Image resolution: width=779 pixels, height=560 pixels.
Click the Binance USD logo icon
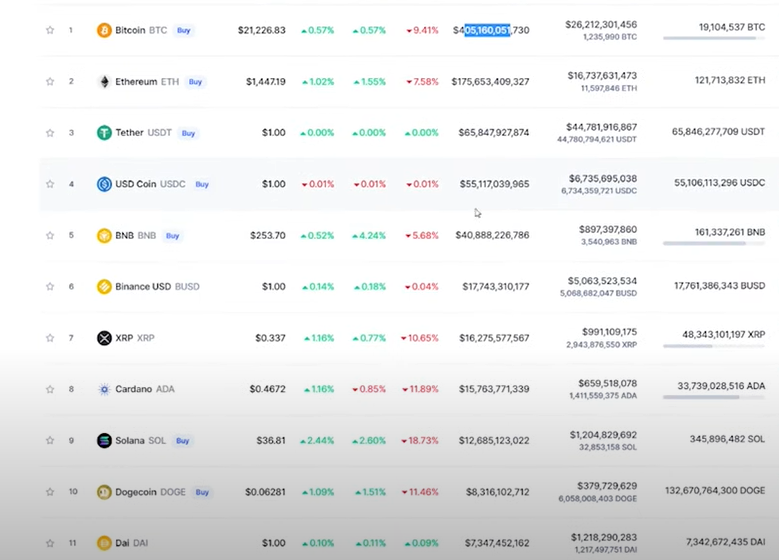104,286
